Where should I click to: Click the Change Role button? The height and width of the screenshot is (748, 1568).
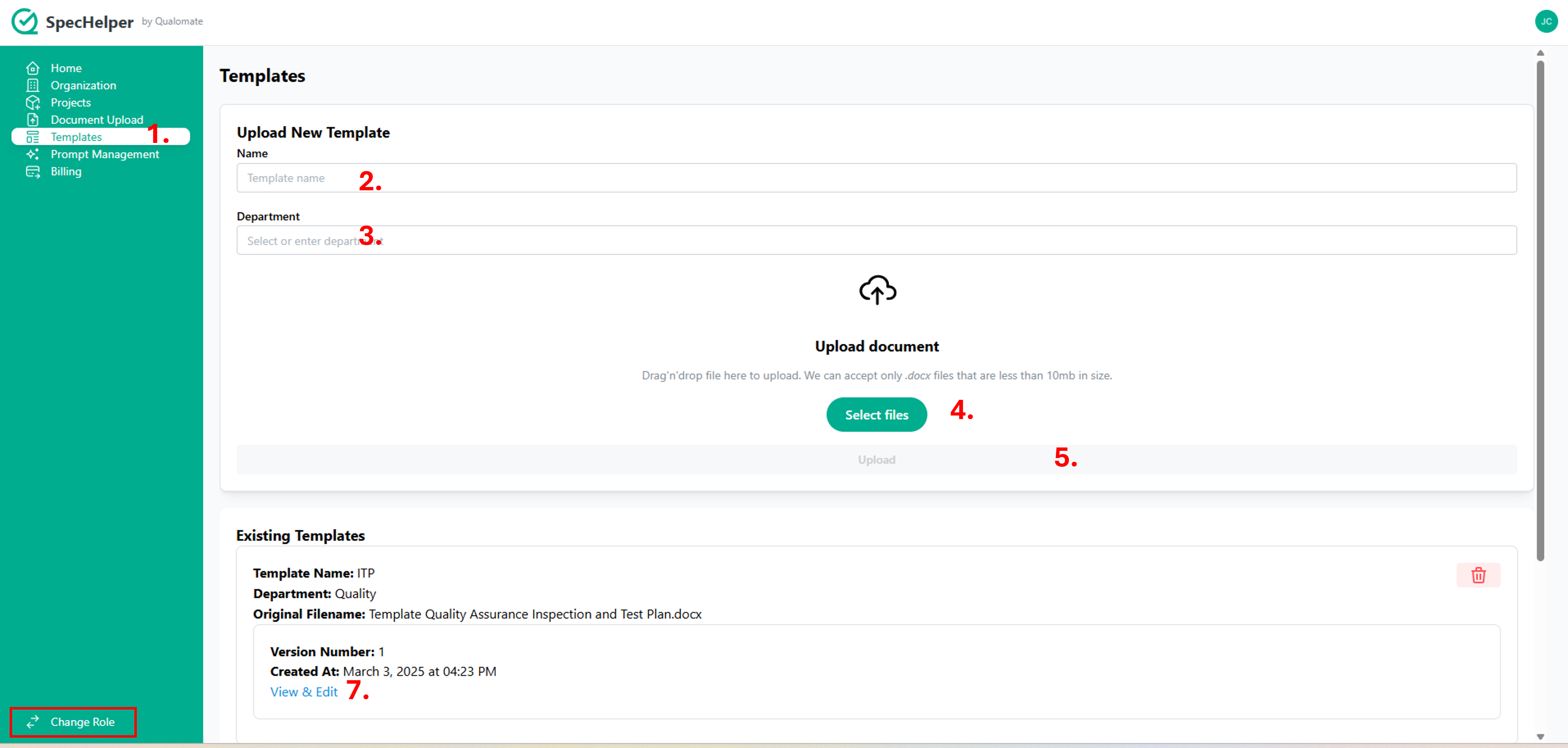coord(73,722)
